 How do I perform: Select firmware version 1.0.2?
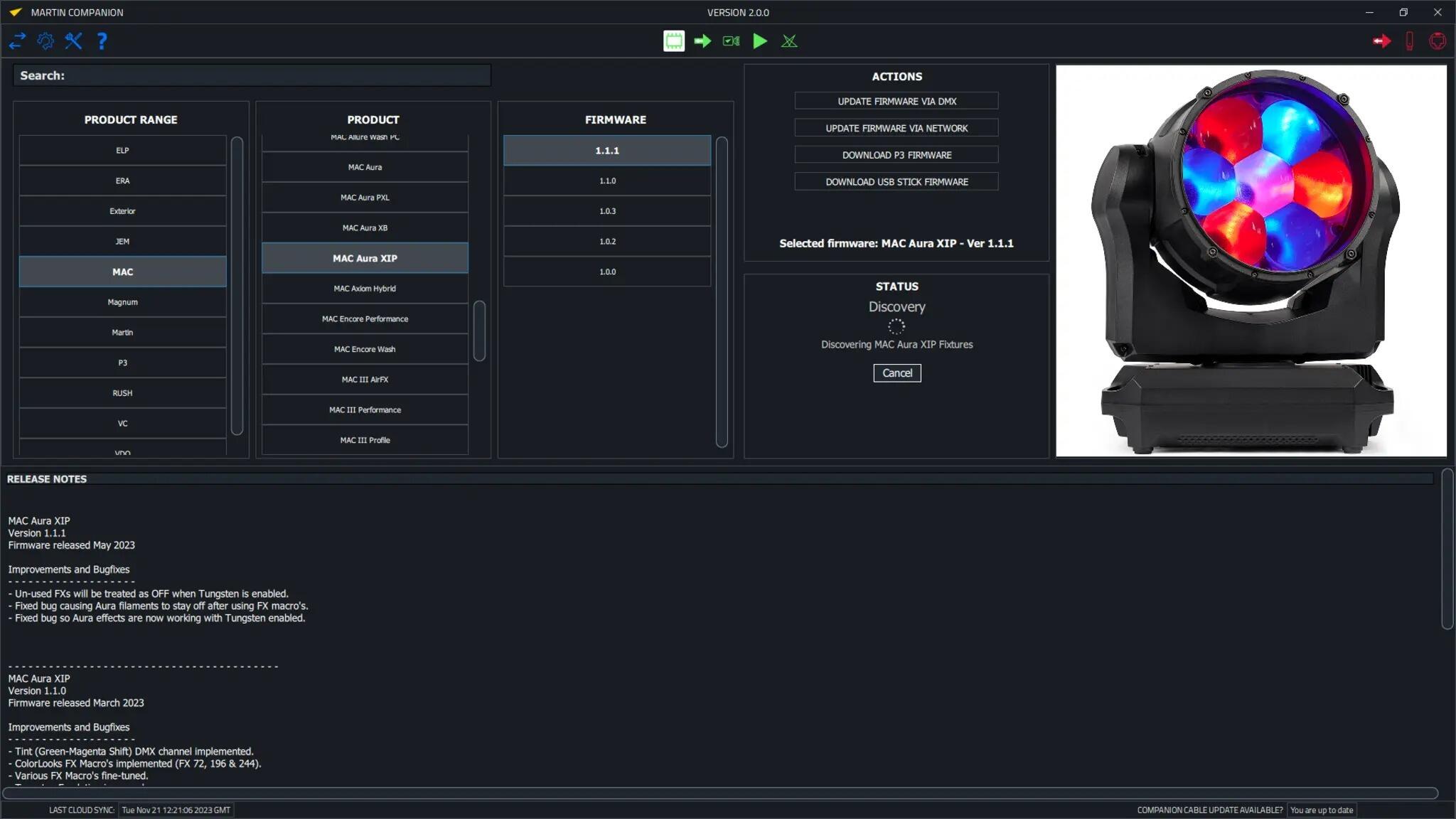(x=607, y=242)
